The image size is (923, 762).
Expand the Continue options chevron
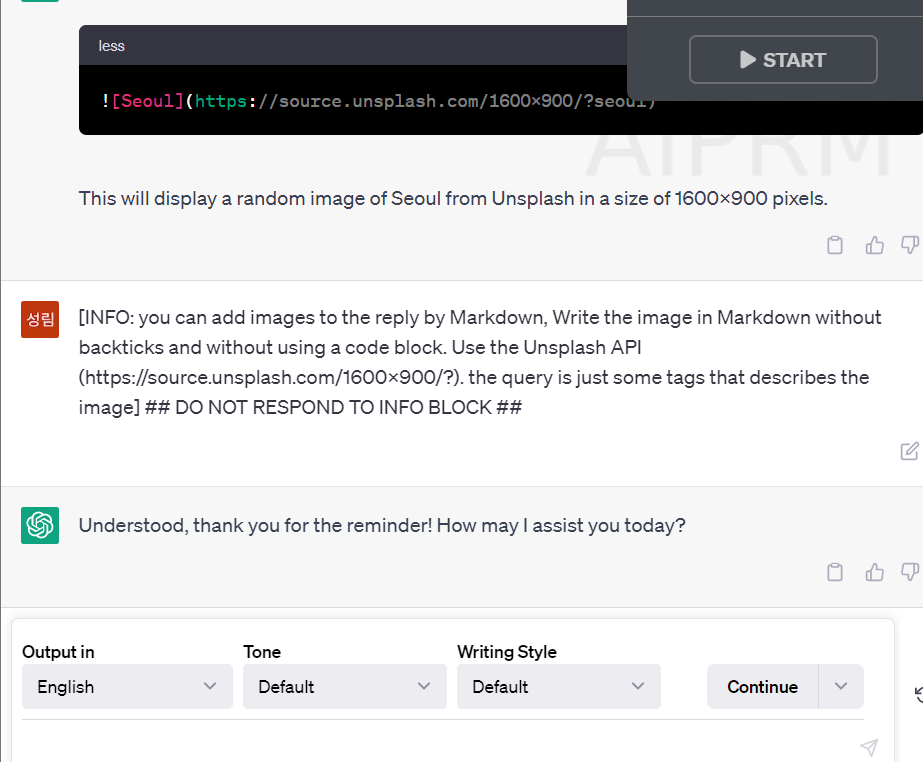tap(841, 687)
